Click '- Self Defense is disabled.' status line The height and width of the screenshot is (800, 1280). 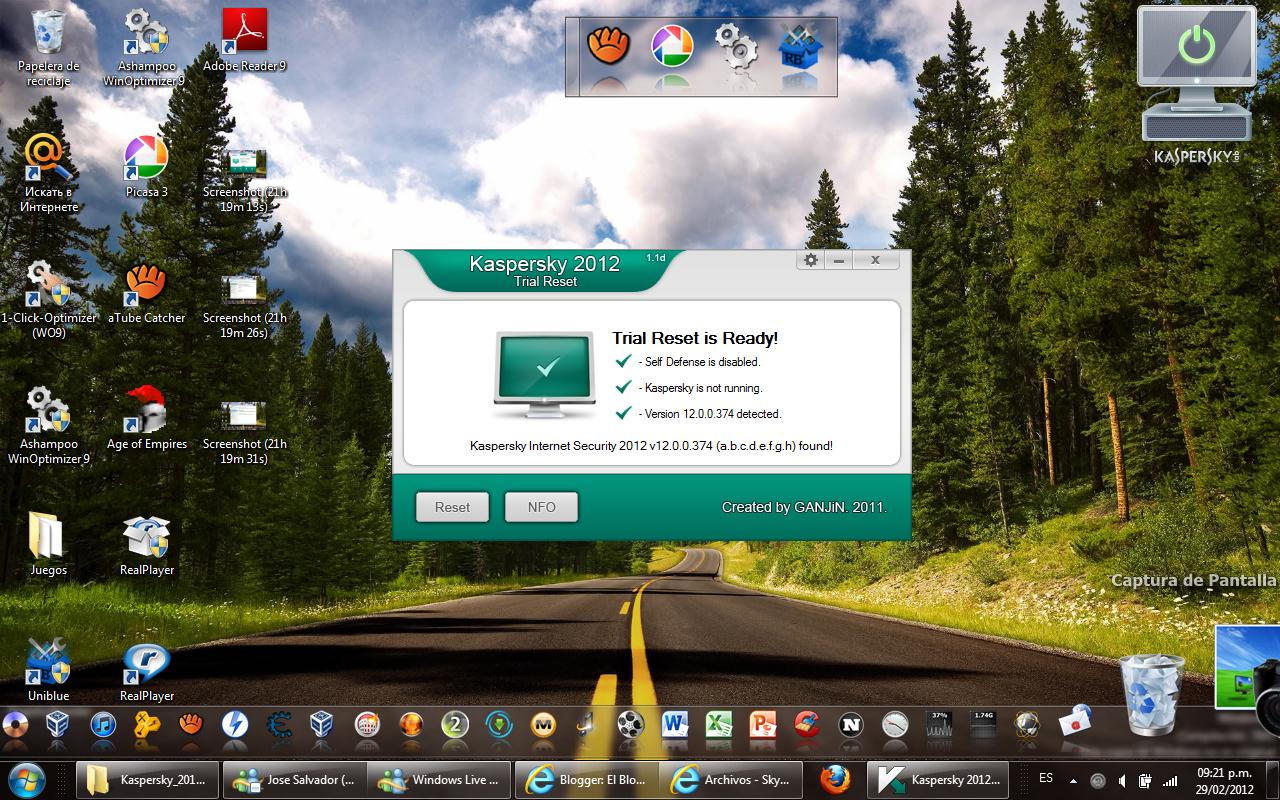pos(698,362)
